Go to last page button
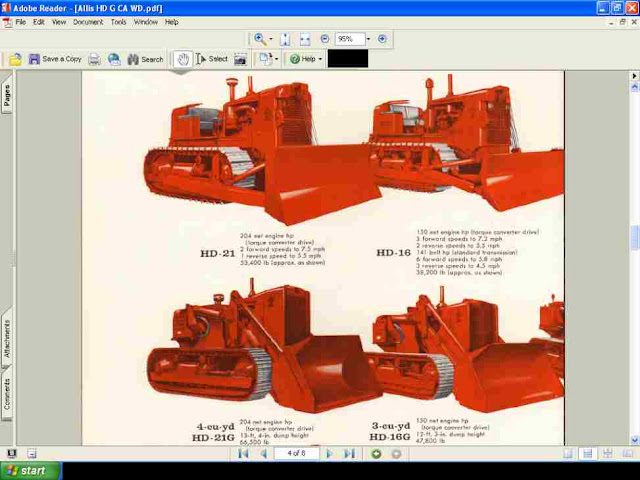This screenshot has width=640, height=480. [x=349, y=453]
